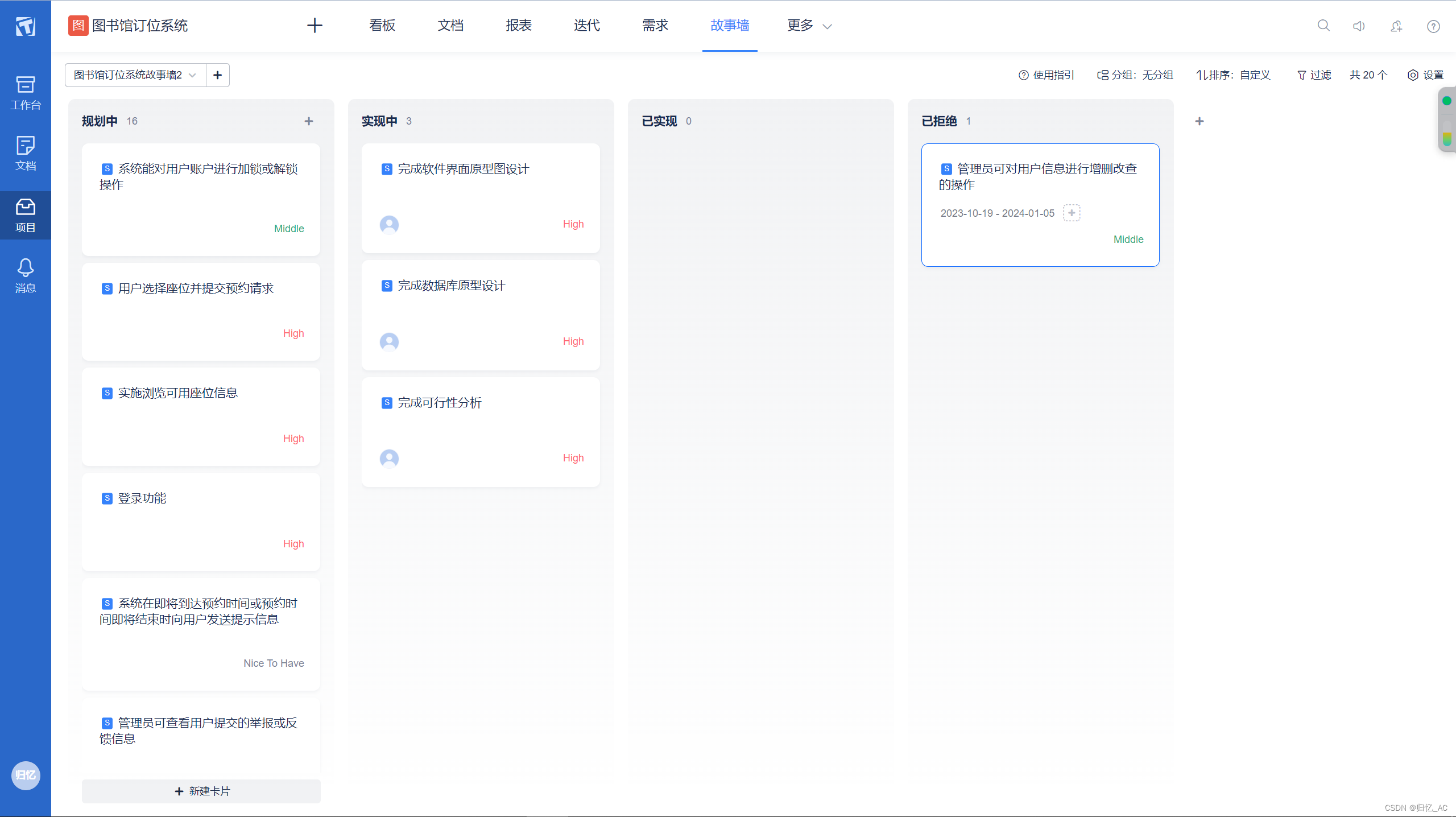Open 消息 bell in sidebar
This screenshot has height=817, width=1456.
coord(26,275)
